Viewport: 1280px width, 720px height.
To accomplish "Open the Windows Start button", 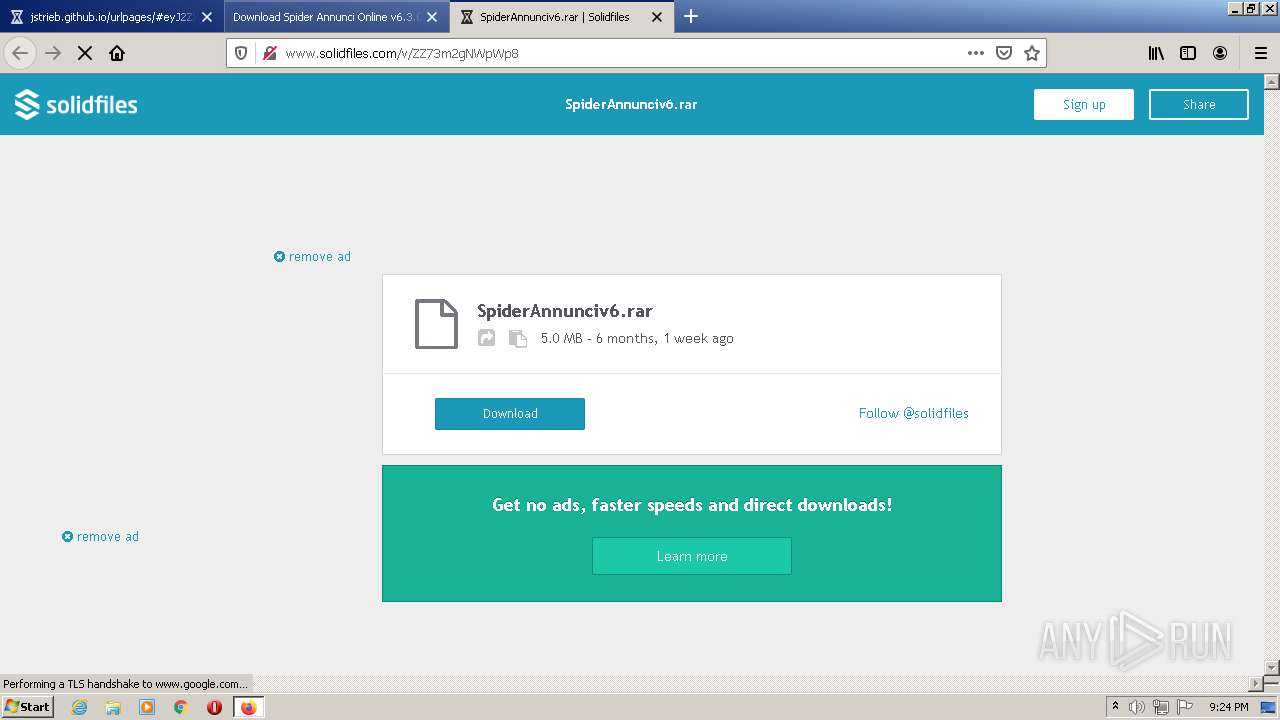I will tap(28, 706).
